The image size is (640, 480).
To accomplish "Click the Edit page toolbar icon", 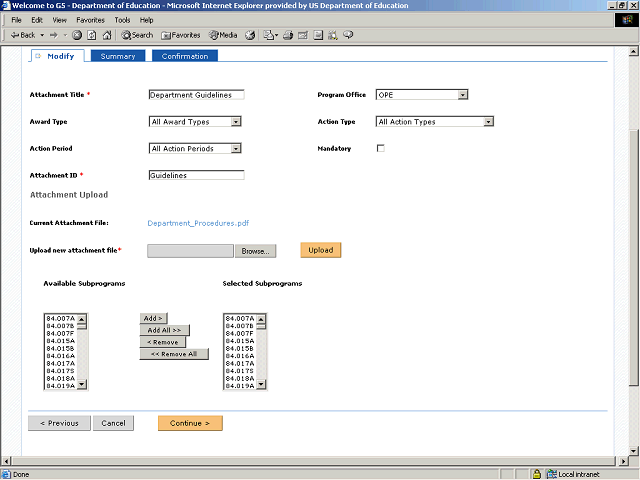I will pyautogui.click(x=303, y=35).
